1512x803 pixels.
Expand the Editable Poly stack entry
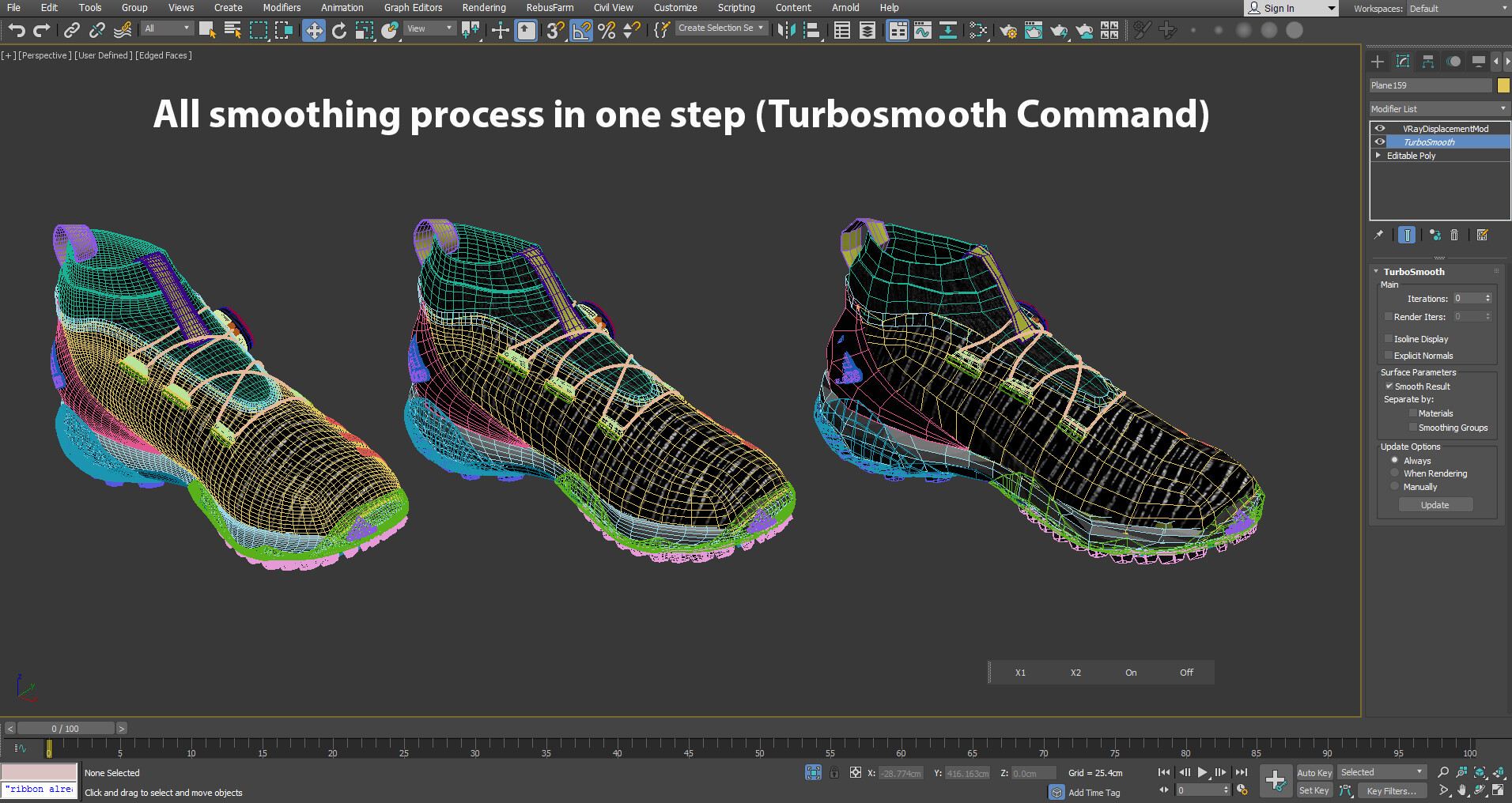(1378, 155)
